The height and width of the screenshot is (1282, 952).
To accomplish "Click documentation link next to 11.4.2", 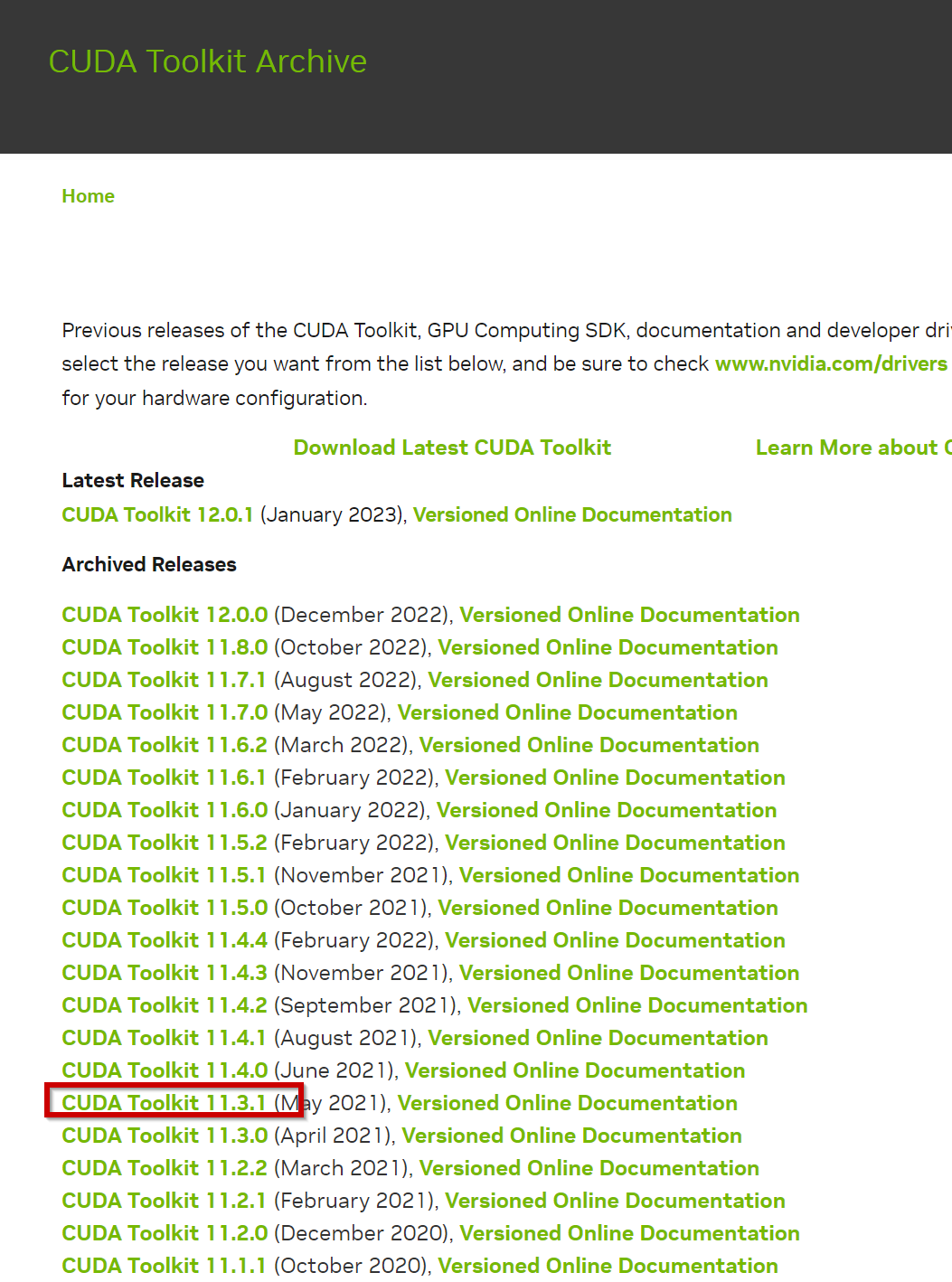I will click(637, 1005).
